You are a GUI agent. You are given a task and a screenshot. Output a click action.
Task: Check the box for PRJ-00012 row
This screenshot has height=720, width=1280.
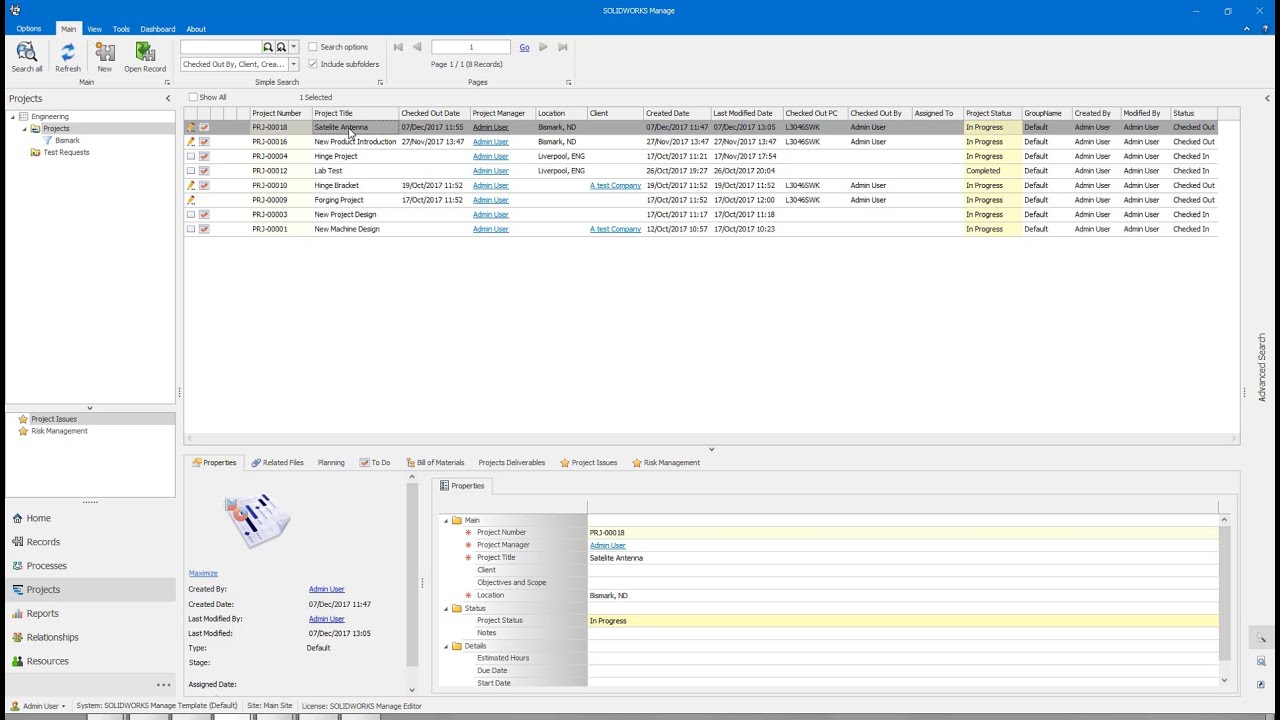pyautogui.click(x=191, y=171)
